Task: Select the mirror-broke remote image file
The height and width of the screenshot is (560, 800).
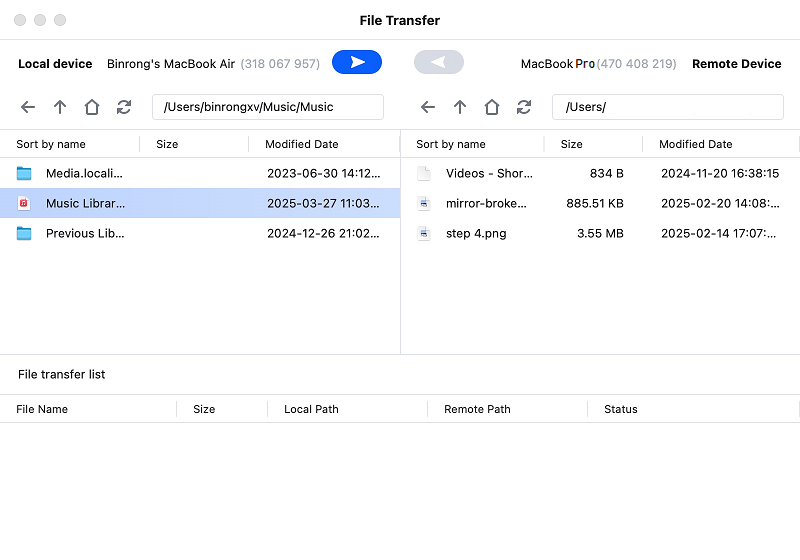Action: tap(485, 203)
